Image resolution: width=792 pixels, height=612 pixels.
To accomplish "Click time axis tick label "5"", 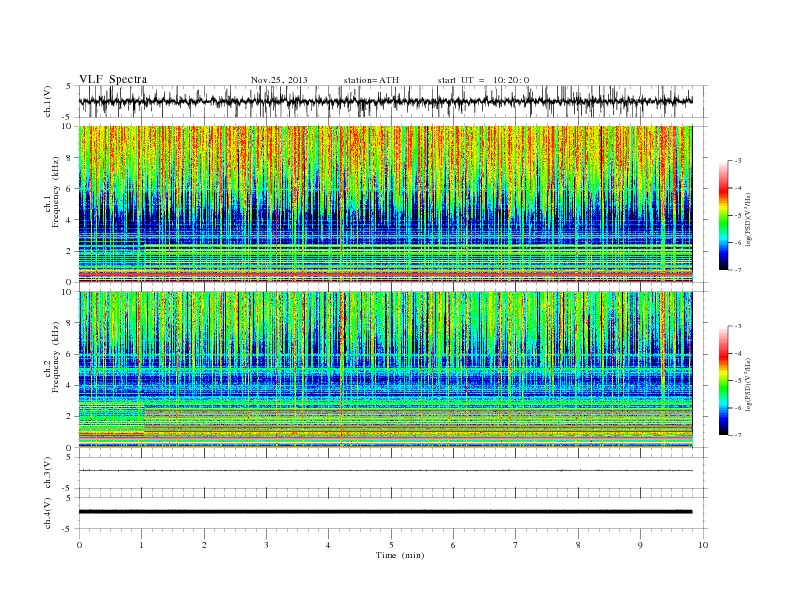I will pos(391,545).
